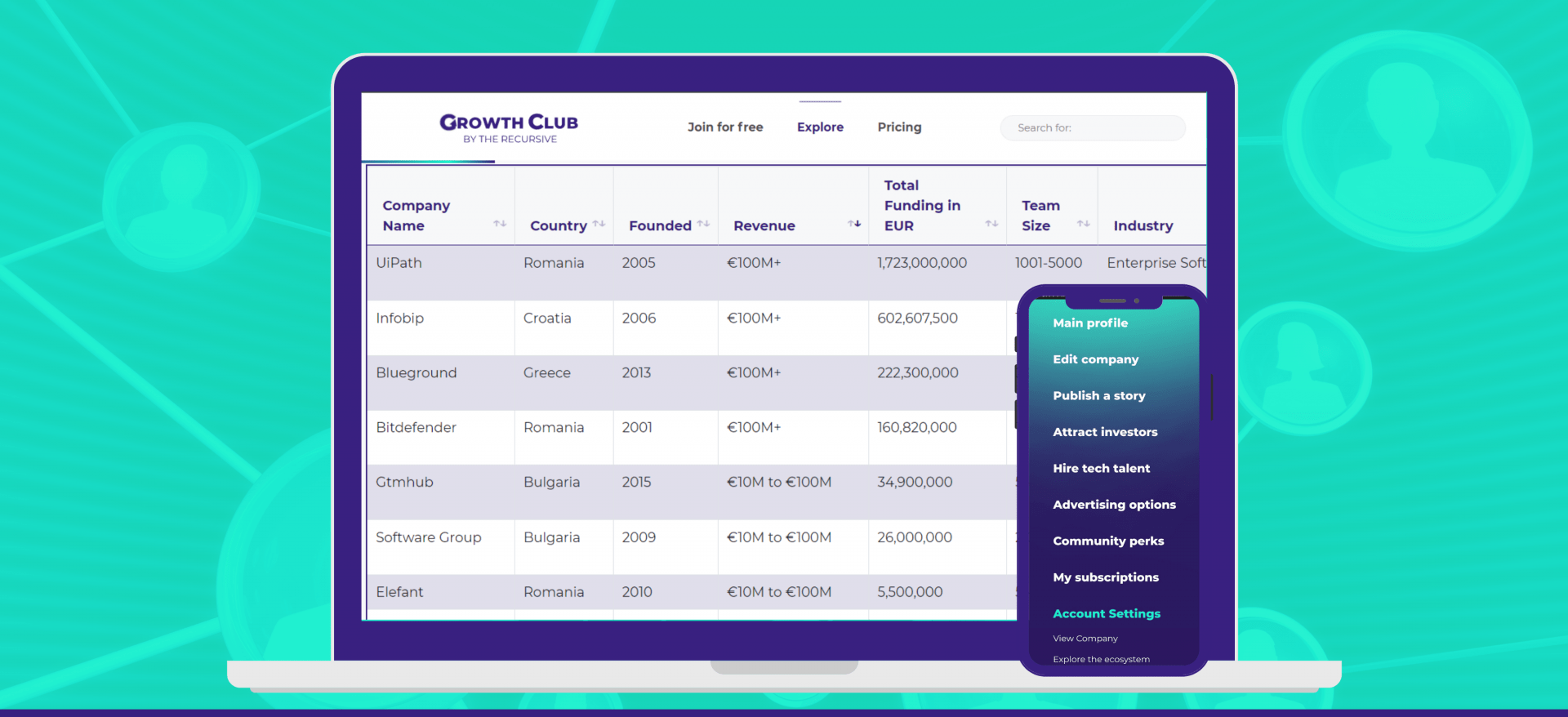Select the Infobip company name

399,318
